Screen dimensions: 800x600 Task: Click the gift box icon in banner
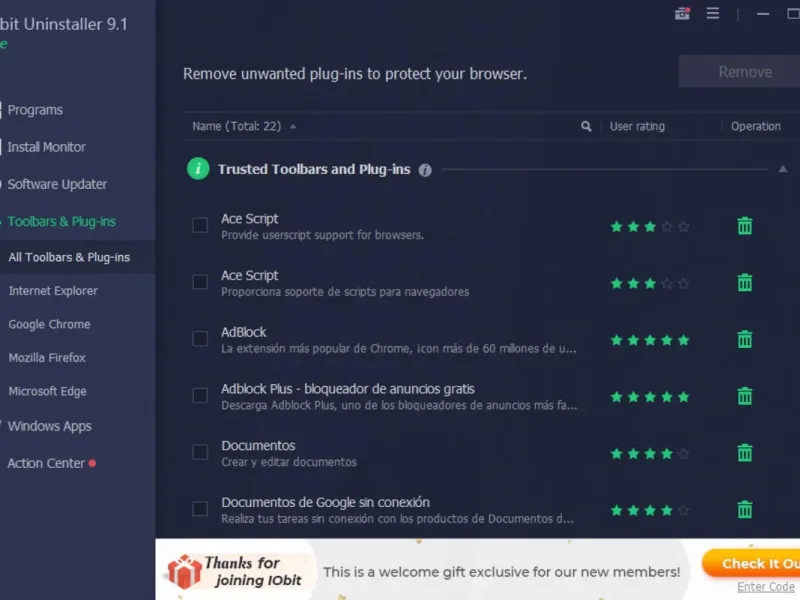(x=185, y=571)
